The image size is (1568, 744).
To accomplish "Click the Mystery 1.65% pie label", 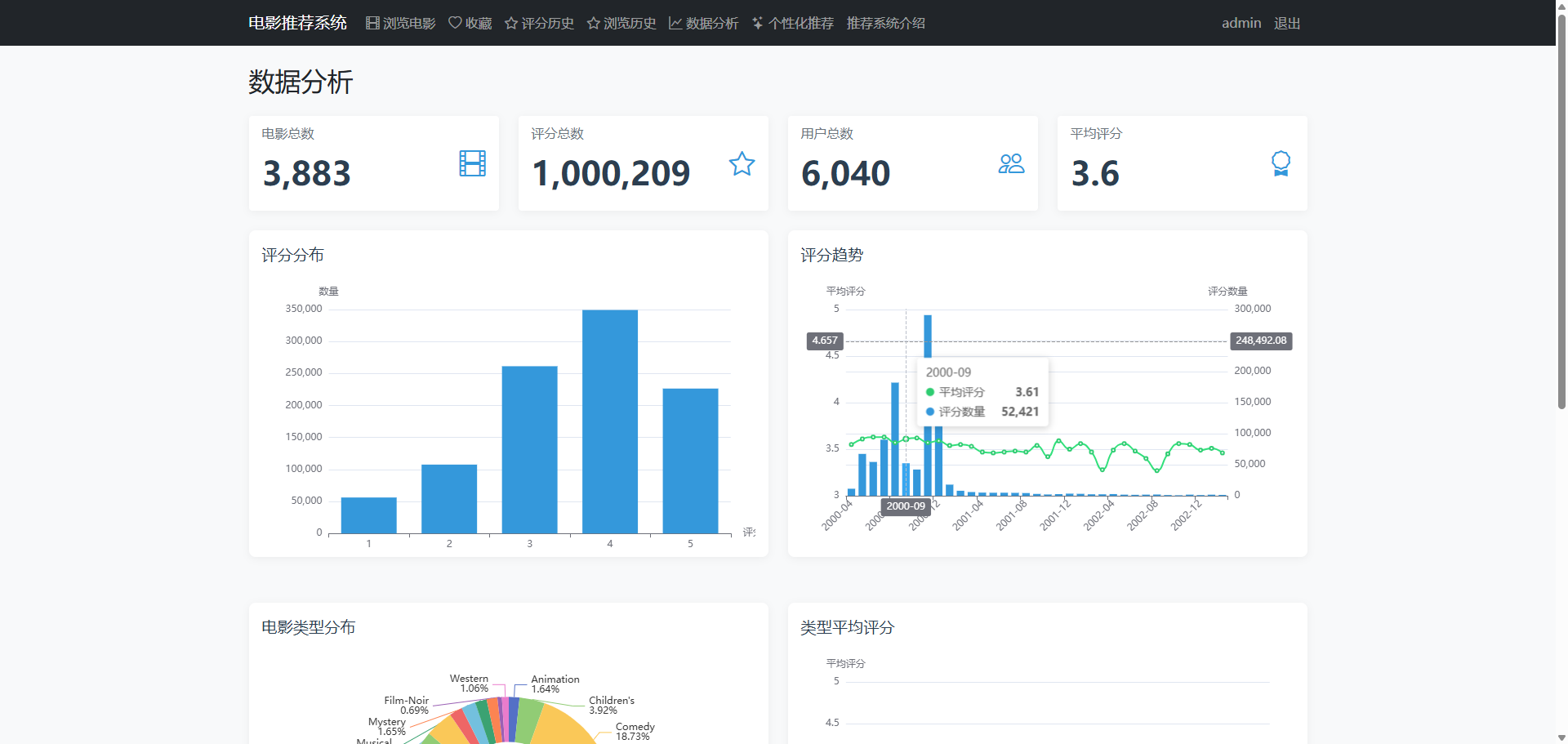I will point(387,727).
